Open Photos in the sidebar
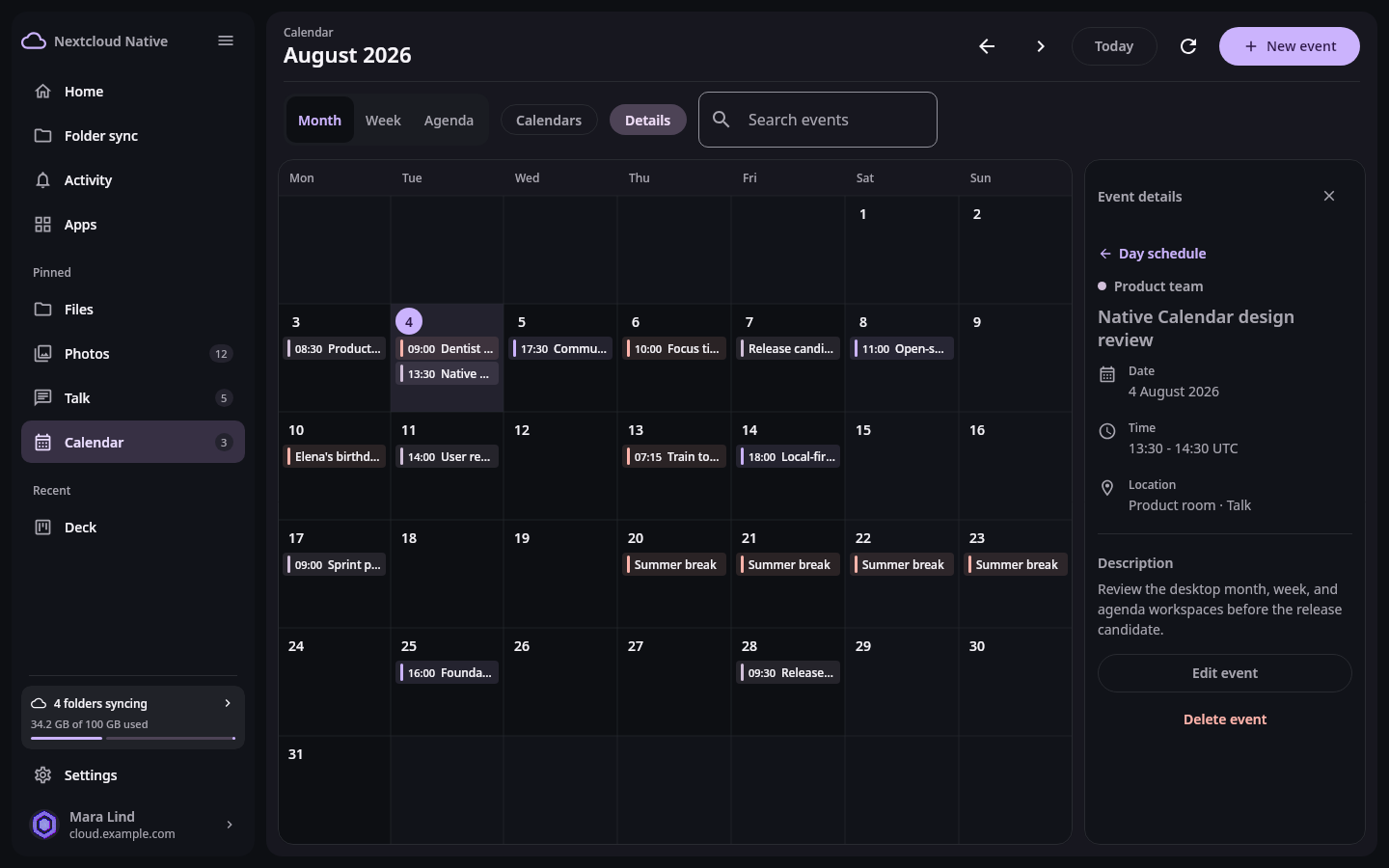Screen dimensions: 1389x868 click(x=133, y=354)
